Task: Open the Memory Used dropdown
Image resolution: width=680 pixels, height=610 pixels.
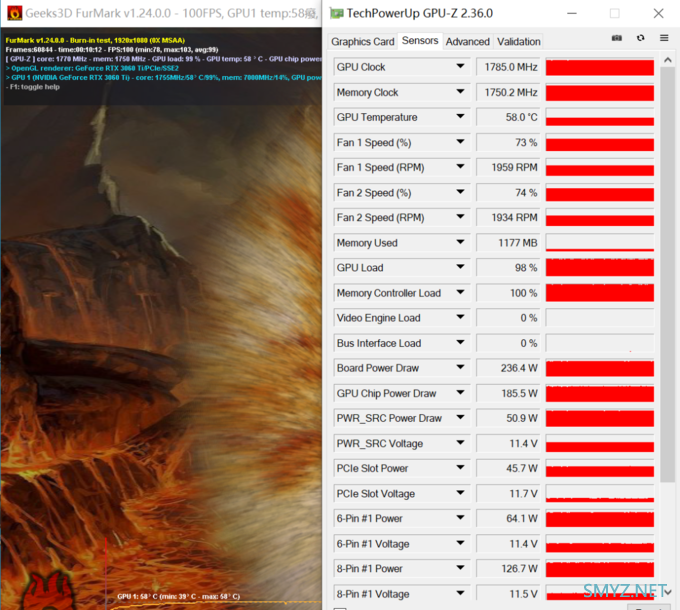Action: tap(460, 242)
